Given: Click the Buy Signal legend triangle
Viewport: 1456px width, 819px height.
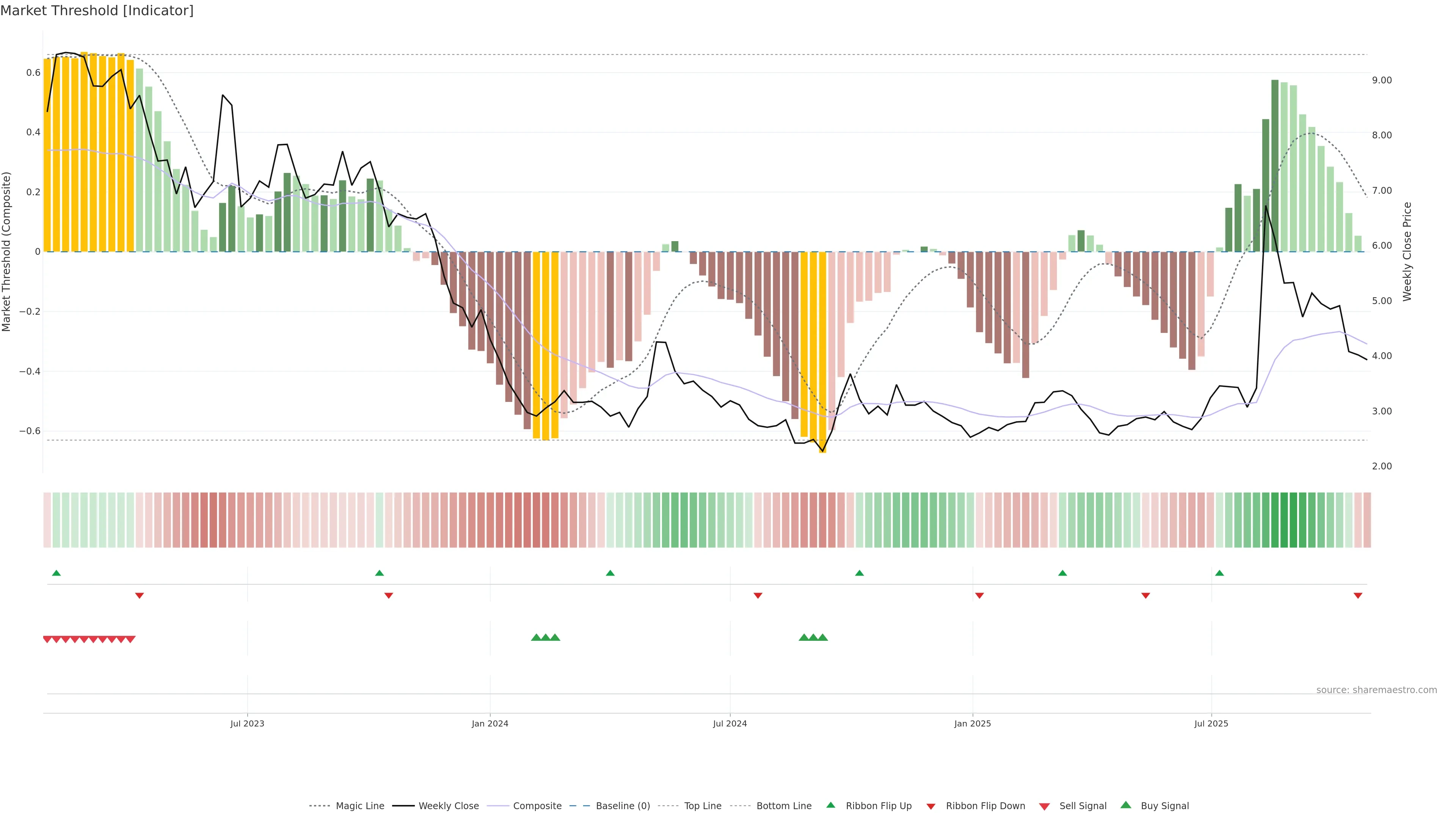Looking at the screenshot, I should coord(1126,805).
